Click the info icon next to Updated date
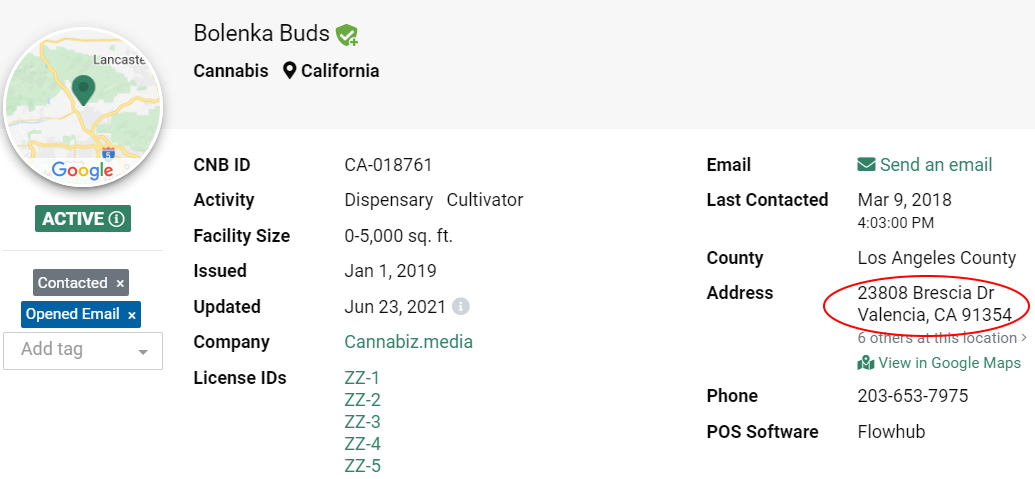The image size is (1035, 479). tap(461, 307)
